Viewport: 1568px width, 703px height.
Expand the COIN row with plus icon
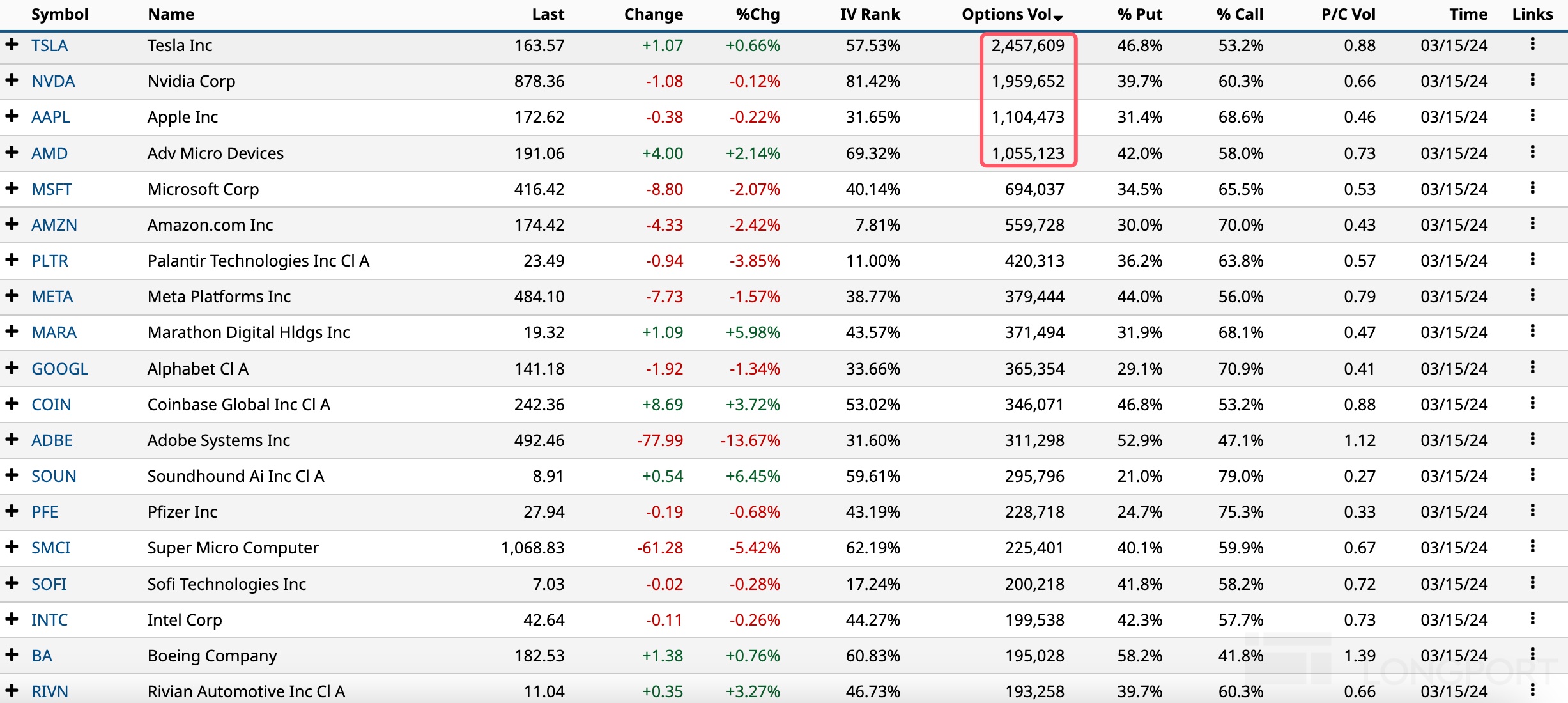(12, 403)
